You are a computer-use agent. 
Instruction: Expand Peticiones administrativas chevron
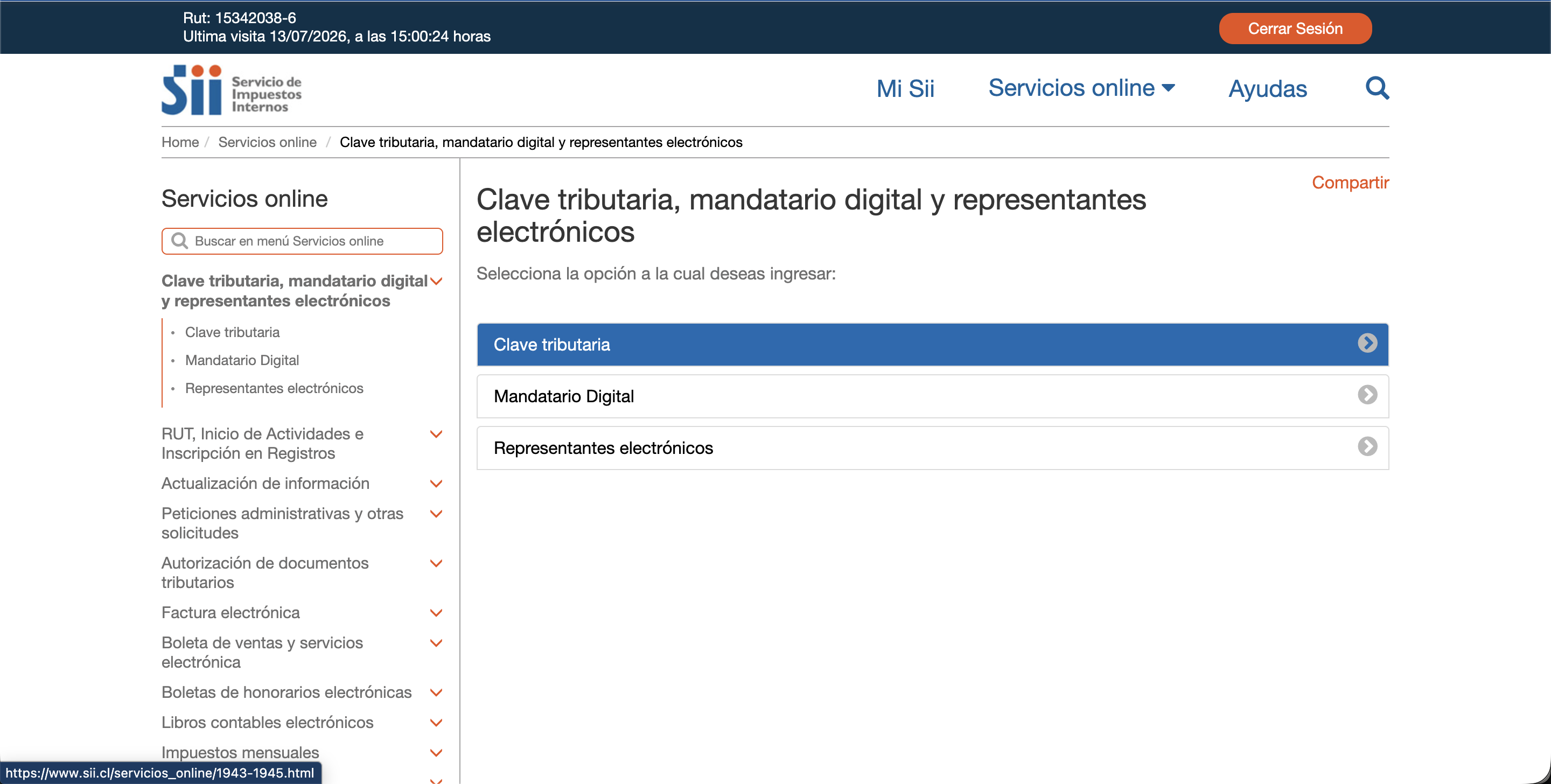point(437,514)
